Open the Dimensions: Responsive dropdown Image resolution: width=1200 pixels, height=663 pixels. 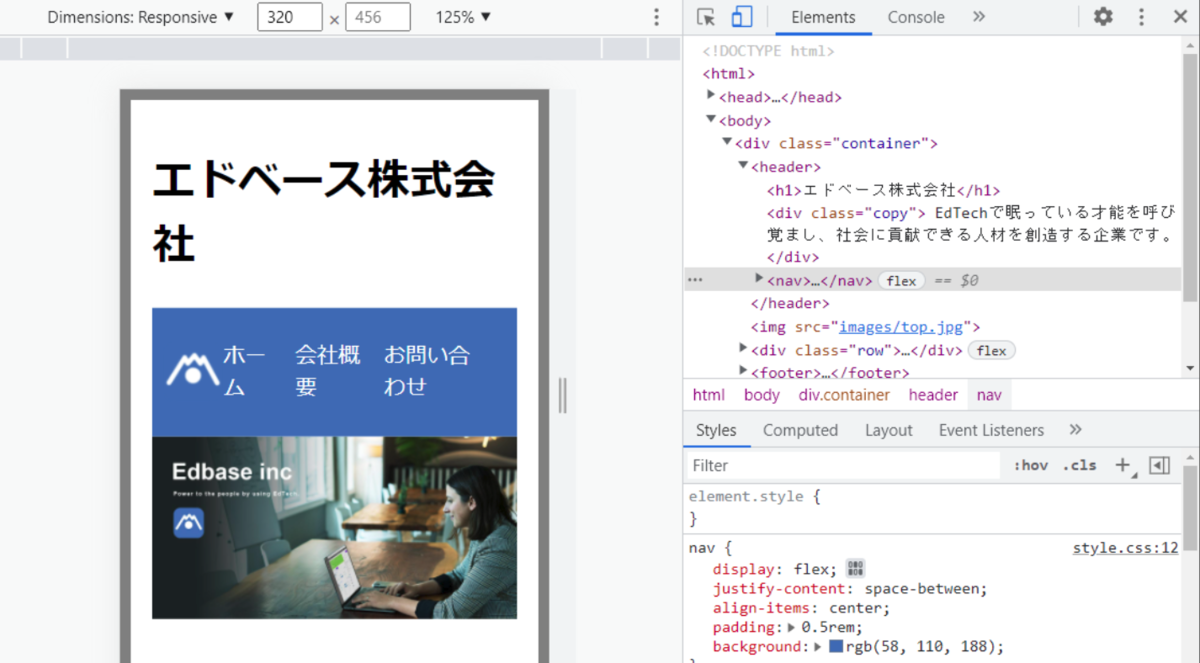click(141, 17)
